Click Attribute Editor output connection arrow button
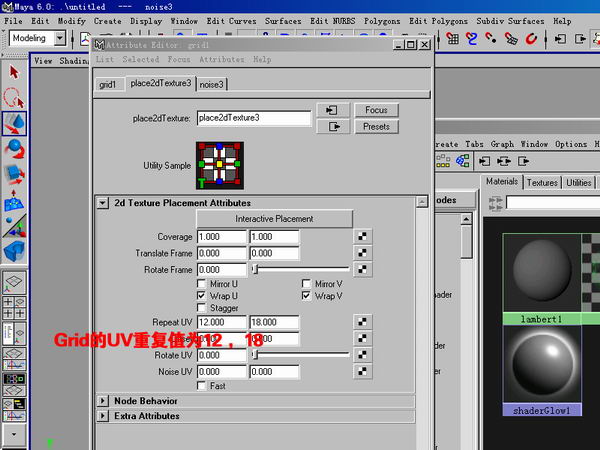 (333, 127)
